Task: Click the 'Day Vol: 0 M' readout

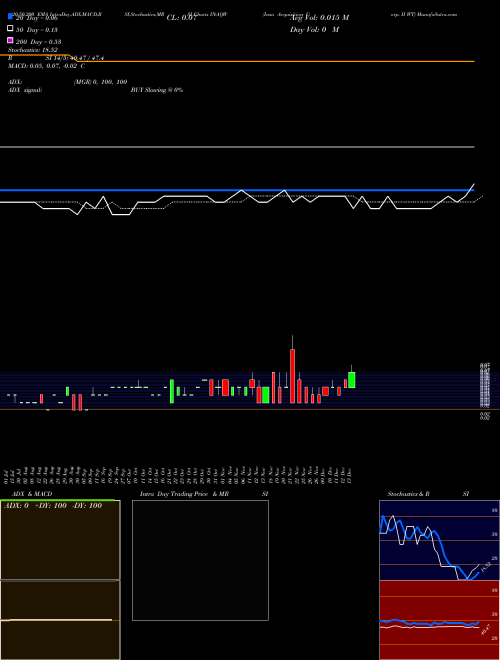Action: (314, 30)
